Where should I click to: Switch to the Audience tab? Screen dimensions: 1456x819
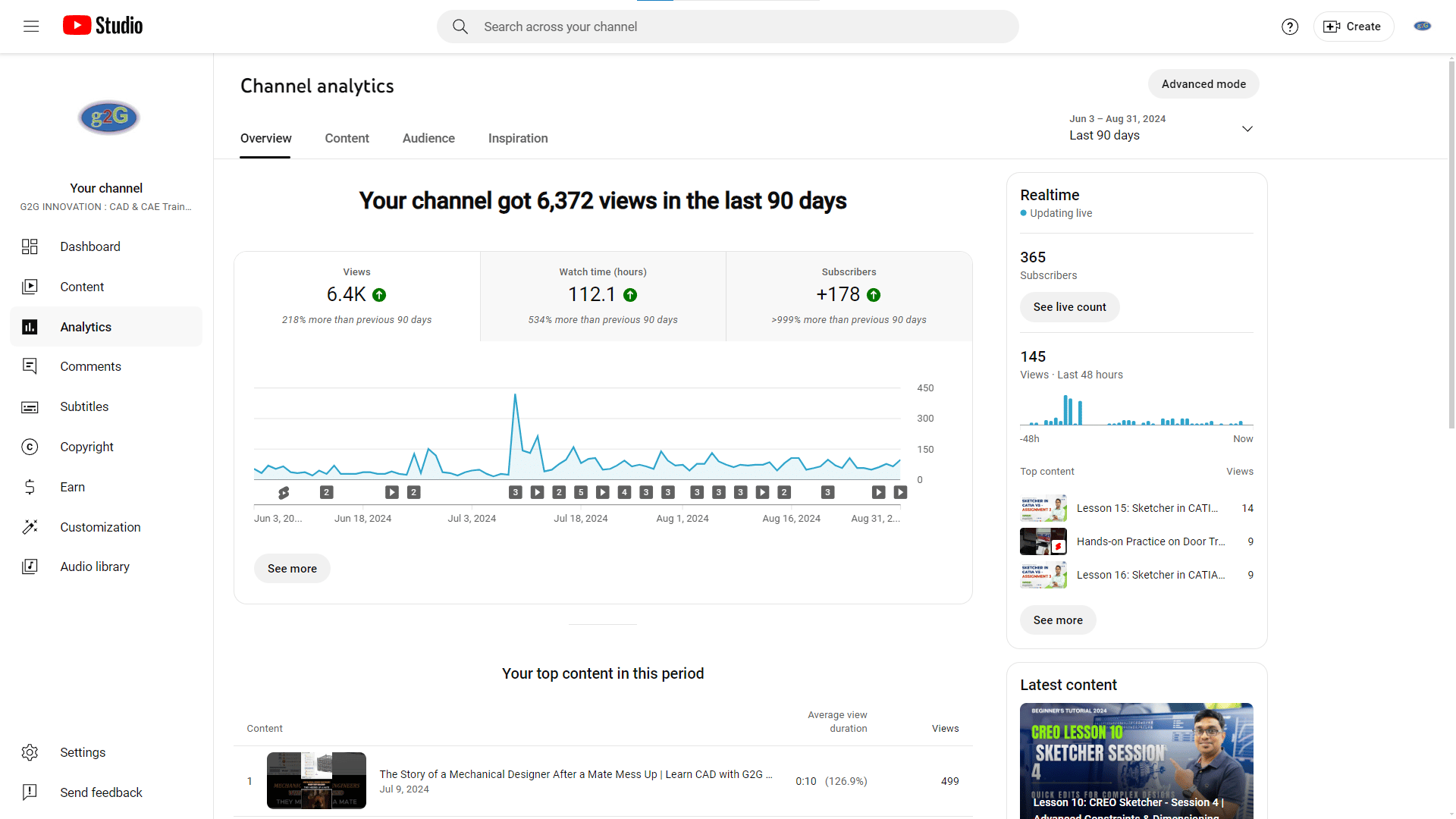pyautogui.click(x=428, y=138)
